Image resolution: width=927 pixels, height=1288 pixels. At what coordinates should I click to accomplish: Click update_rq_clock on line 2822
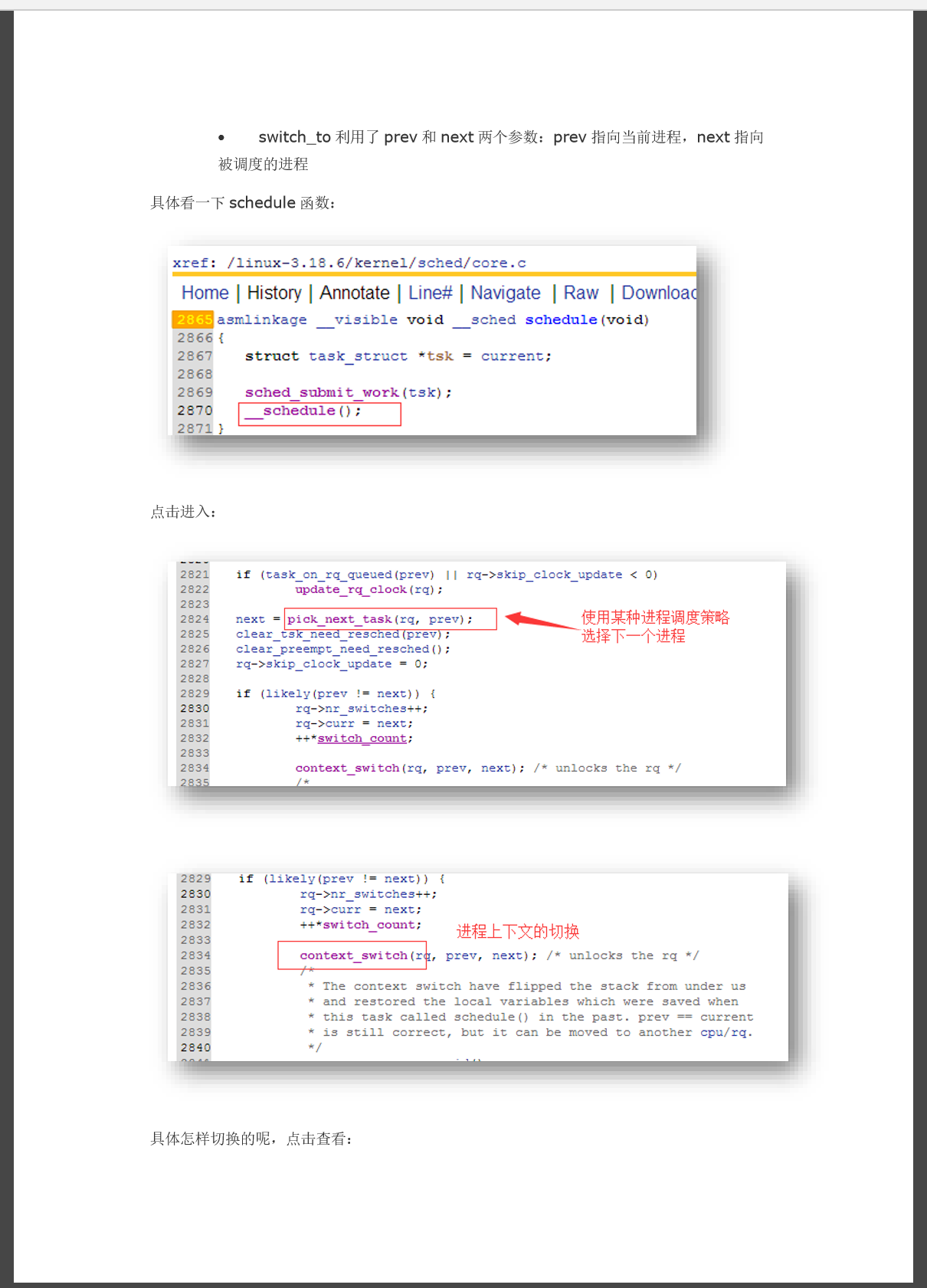[351, 589]
